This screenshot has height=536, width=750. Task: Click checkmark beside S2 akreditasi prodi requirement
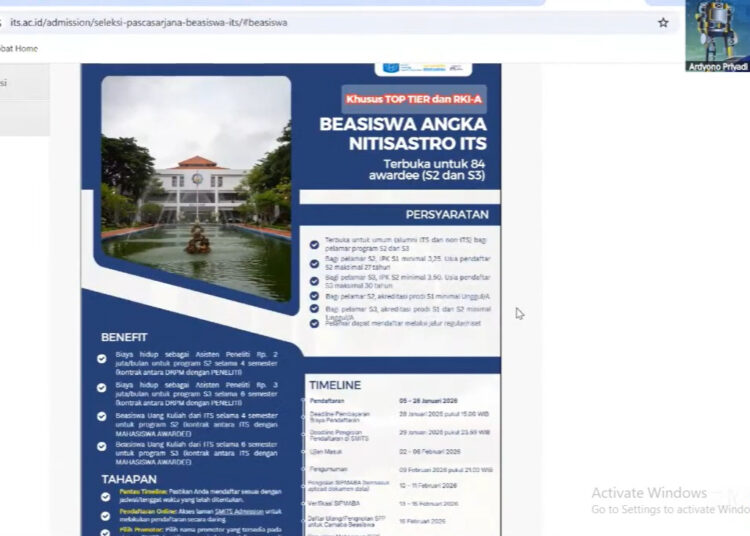[x=314, y=296]
